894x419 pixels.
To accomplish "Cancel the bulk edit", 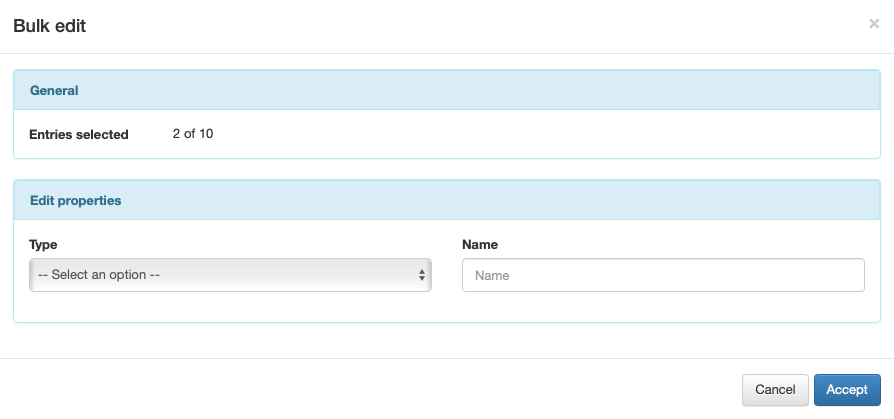I will 775,389.
